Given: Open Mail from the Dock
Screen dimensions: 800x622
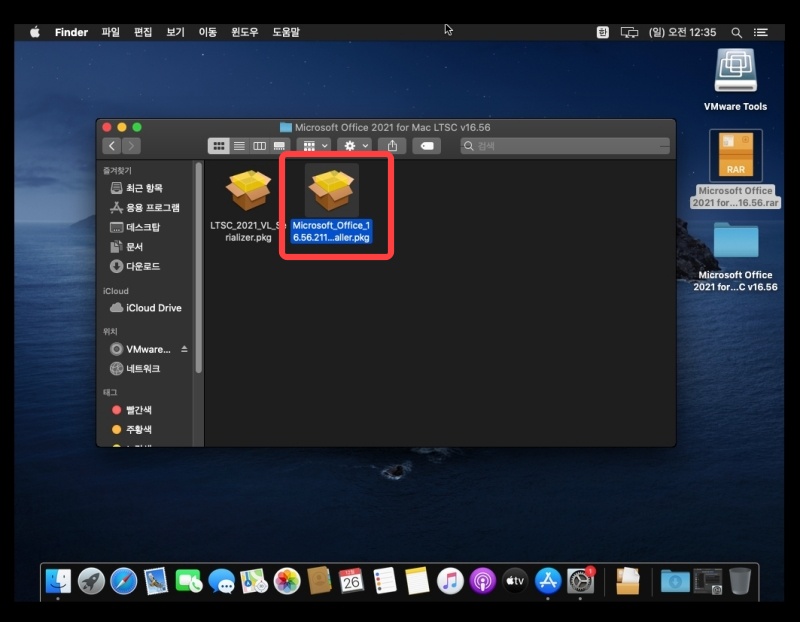Looking at the screenshot, I should pos(156,581).
